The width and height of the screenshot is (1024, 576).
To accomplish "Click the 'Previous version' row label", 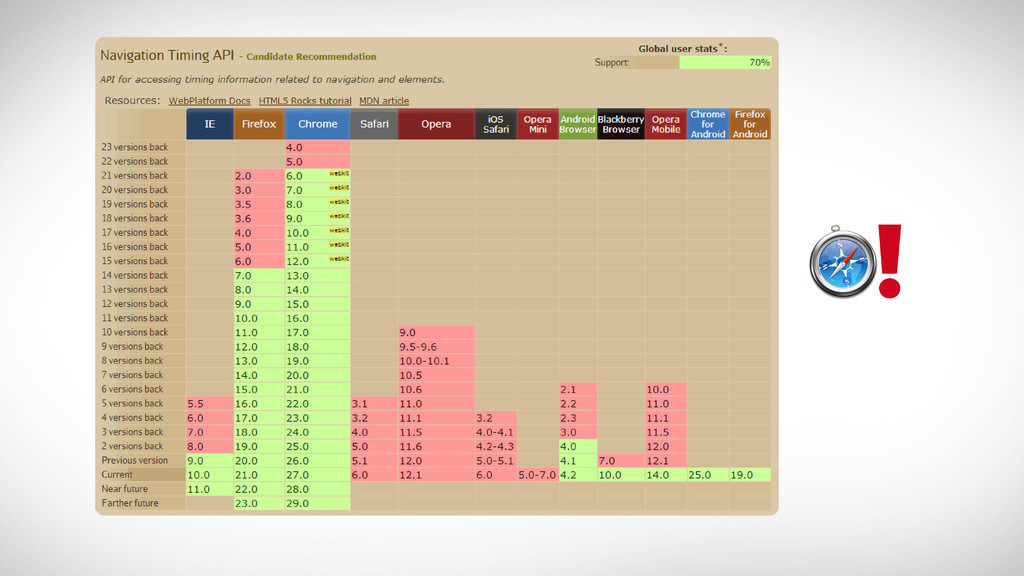I will pos(135,460).
